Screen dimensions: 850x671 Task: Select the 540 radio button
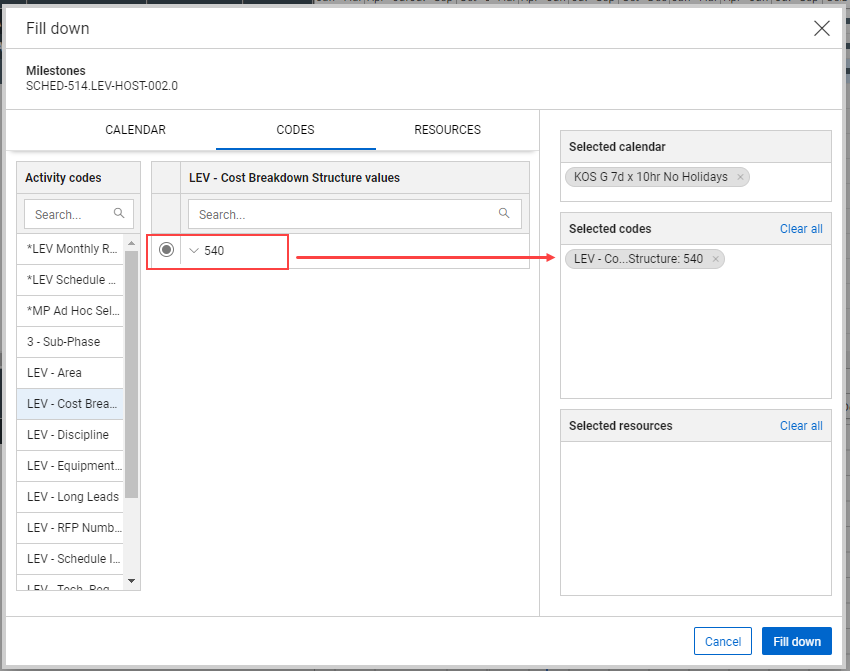click(x=166, y=250)
